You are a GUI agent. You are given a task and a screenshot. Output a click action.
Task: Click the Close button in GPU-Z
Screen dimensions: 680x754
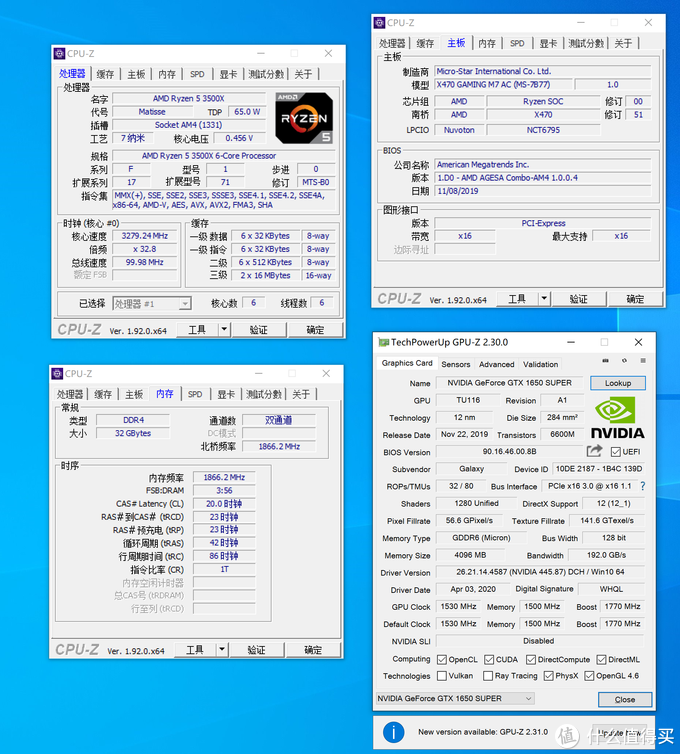(625, 699)
